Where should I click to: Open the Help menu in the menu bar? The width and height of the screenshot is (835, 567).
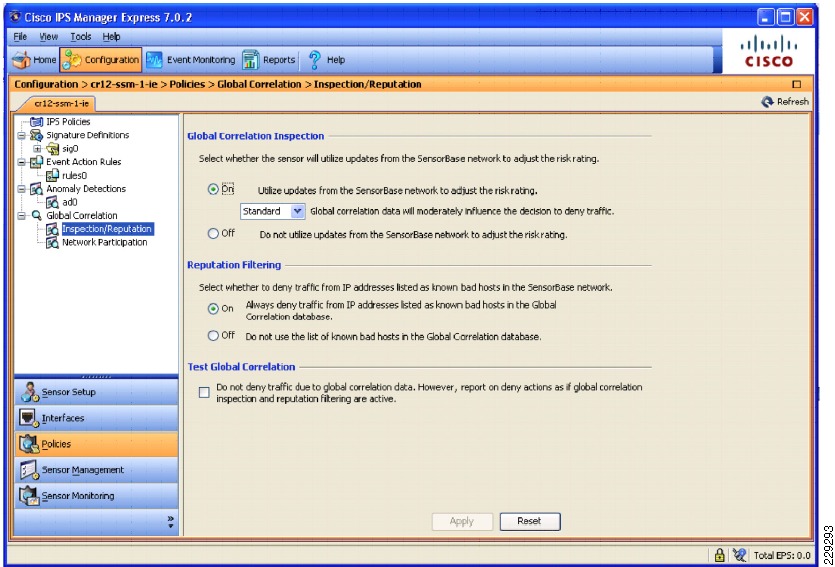(111, 37)
